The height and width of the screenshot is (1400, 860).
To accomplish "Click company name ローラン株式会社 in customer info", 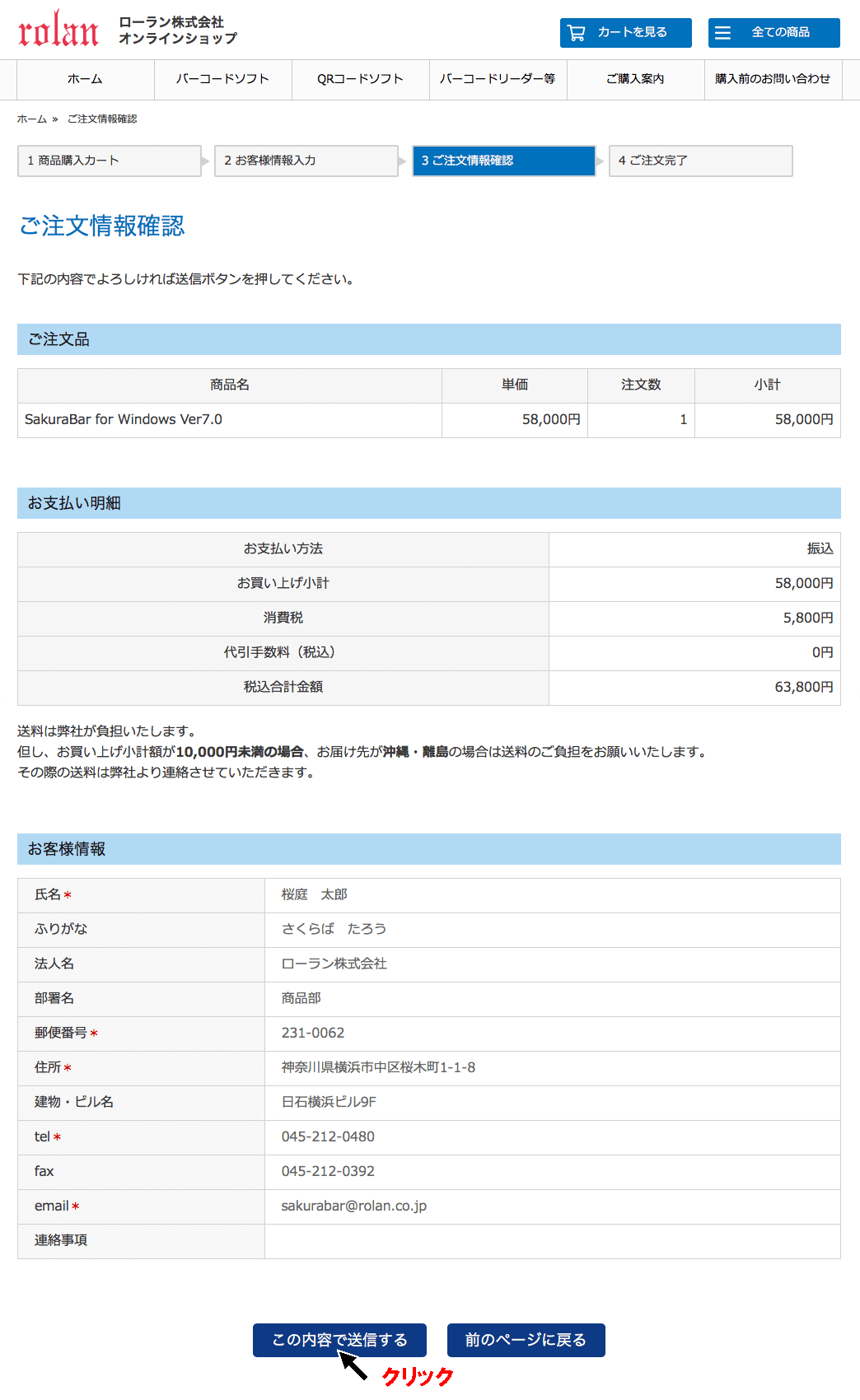I will pos(334,964).
